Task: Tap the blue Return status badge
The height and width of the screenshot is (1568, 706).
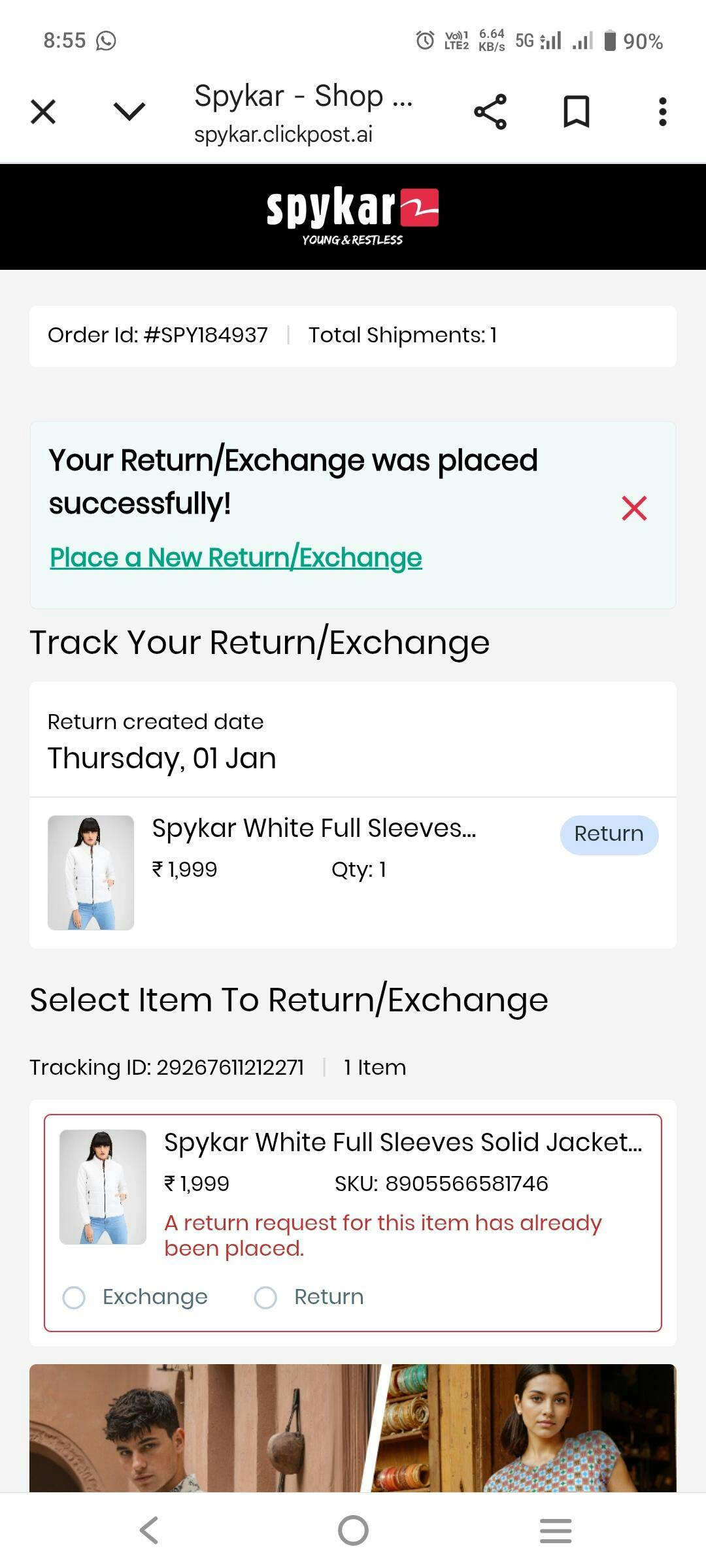Action: click(609, 834)
